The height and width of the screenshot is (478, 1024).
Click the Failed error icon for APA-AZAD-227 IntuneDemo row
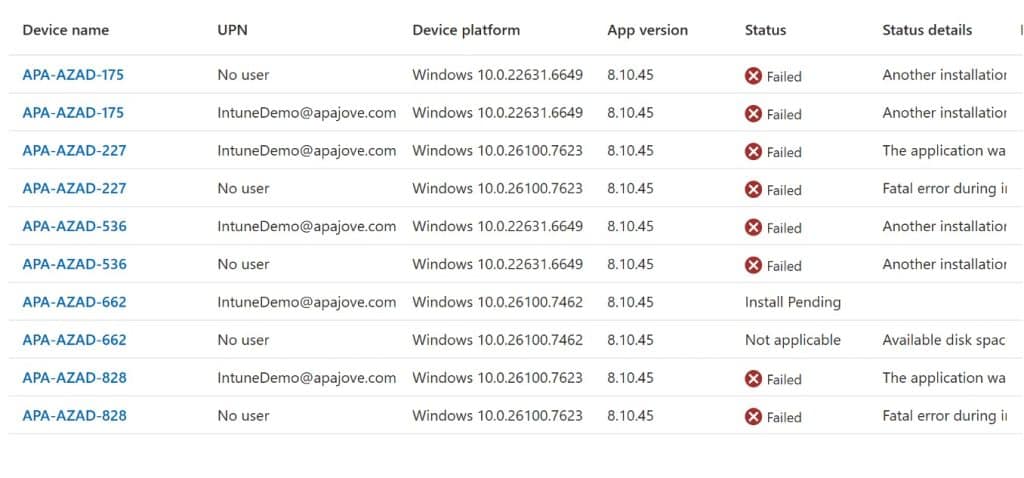click(x=753, y=152)
